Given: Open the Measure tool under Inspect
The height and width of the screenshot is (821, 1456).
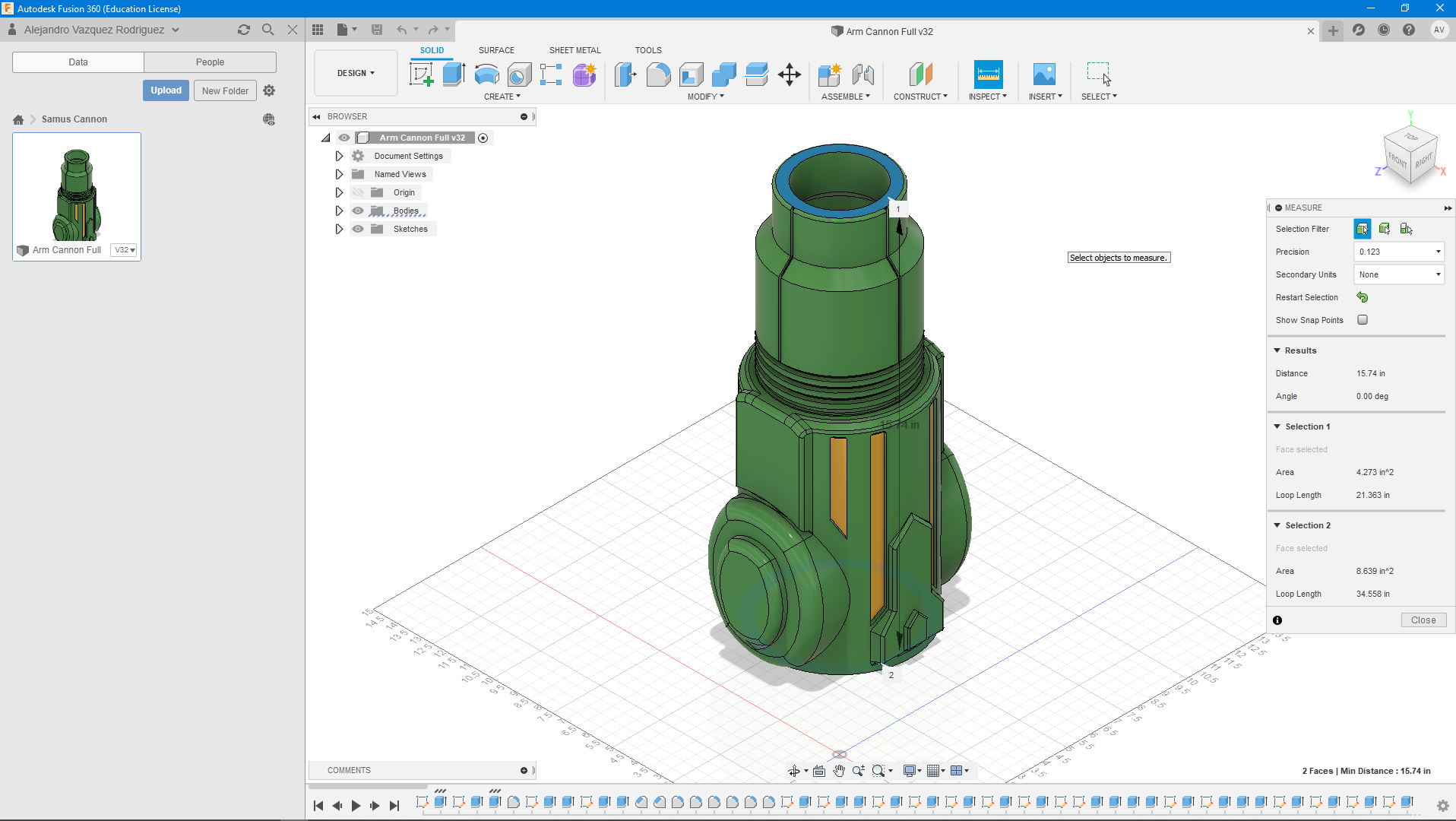Looking at the screenshot, I should [x=987, y=74].
